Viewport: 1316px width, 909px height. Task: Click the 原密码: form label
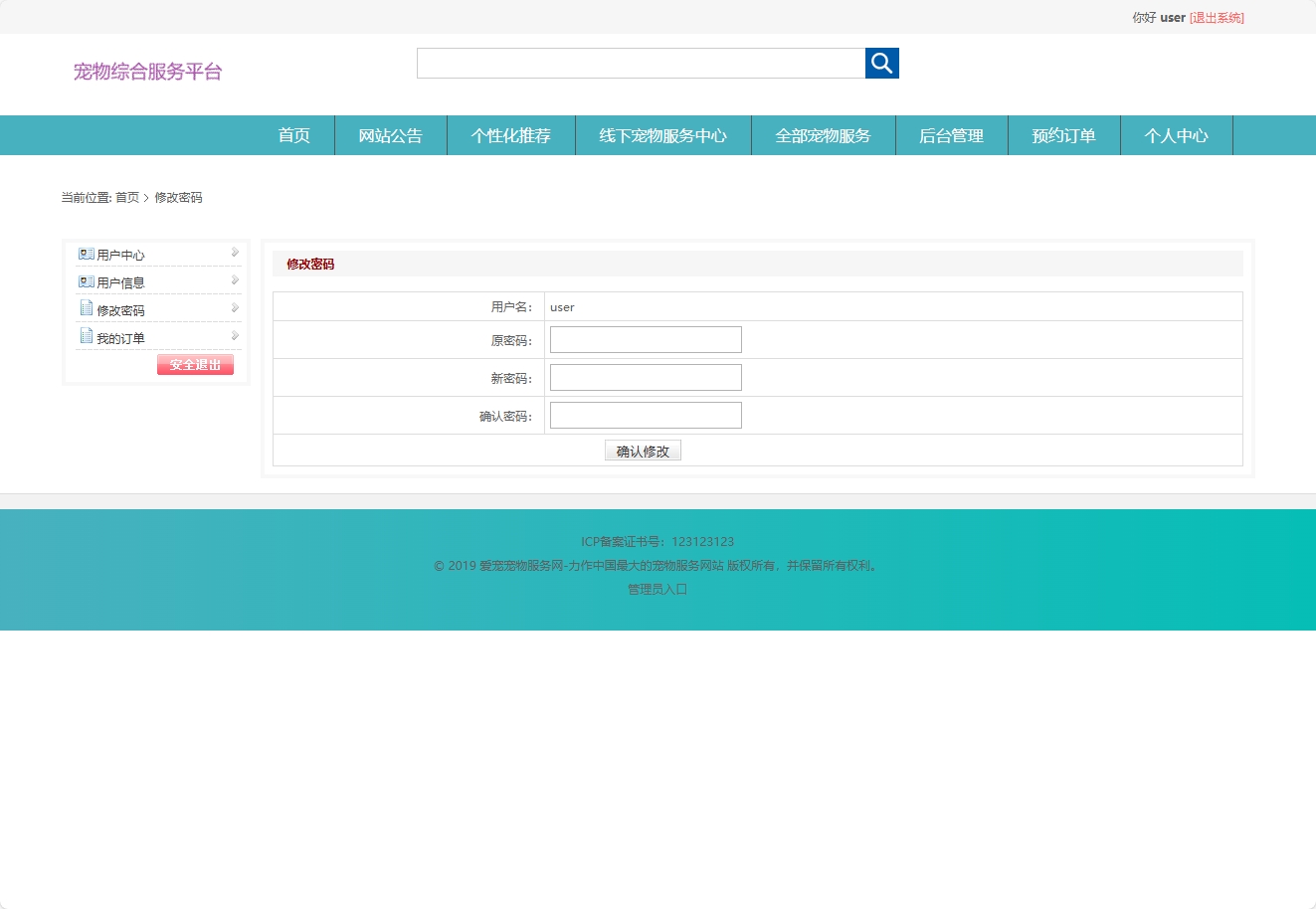511,341
